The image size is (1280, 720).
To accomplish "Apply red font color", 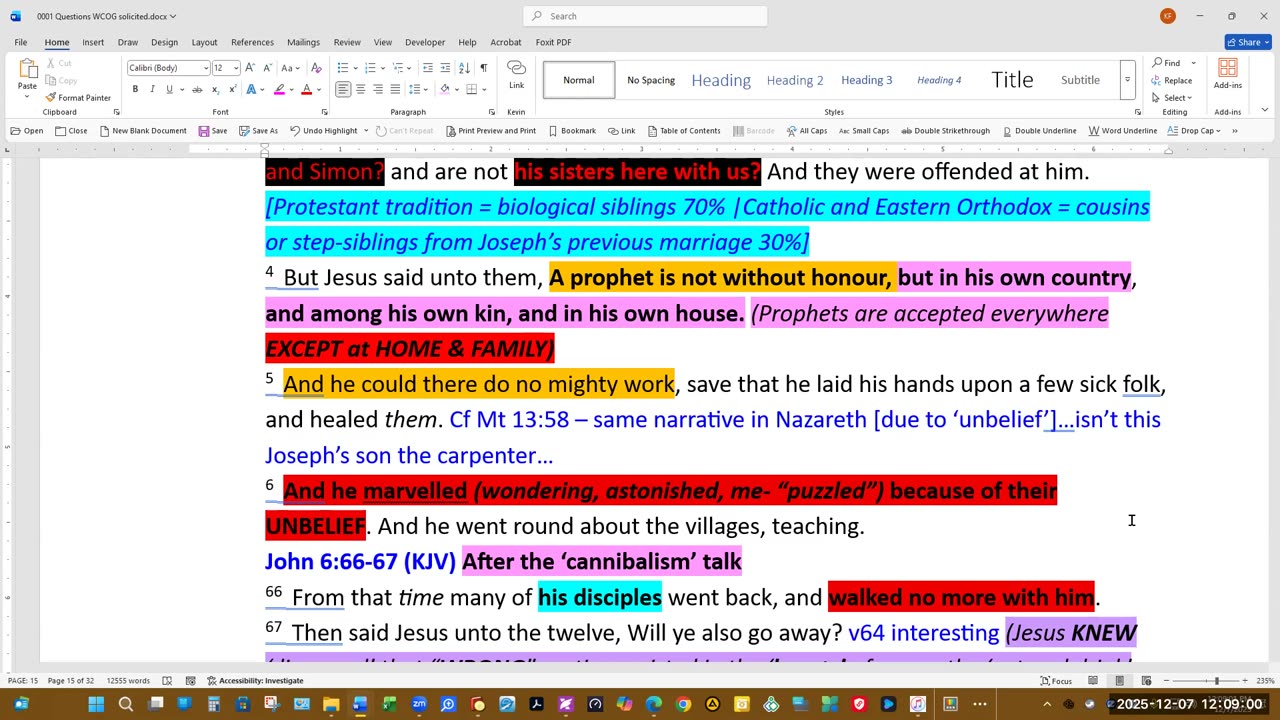I will 307,89.
